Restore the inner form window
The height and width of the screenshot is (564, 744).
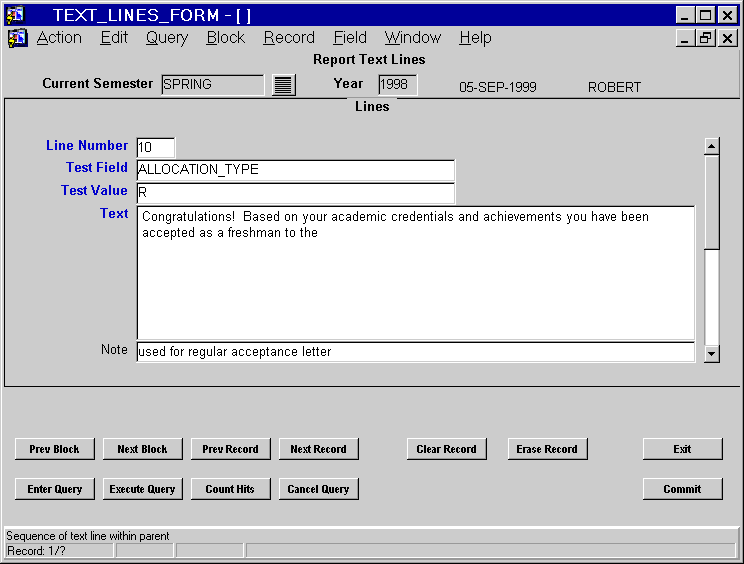(705, 38)
